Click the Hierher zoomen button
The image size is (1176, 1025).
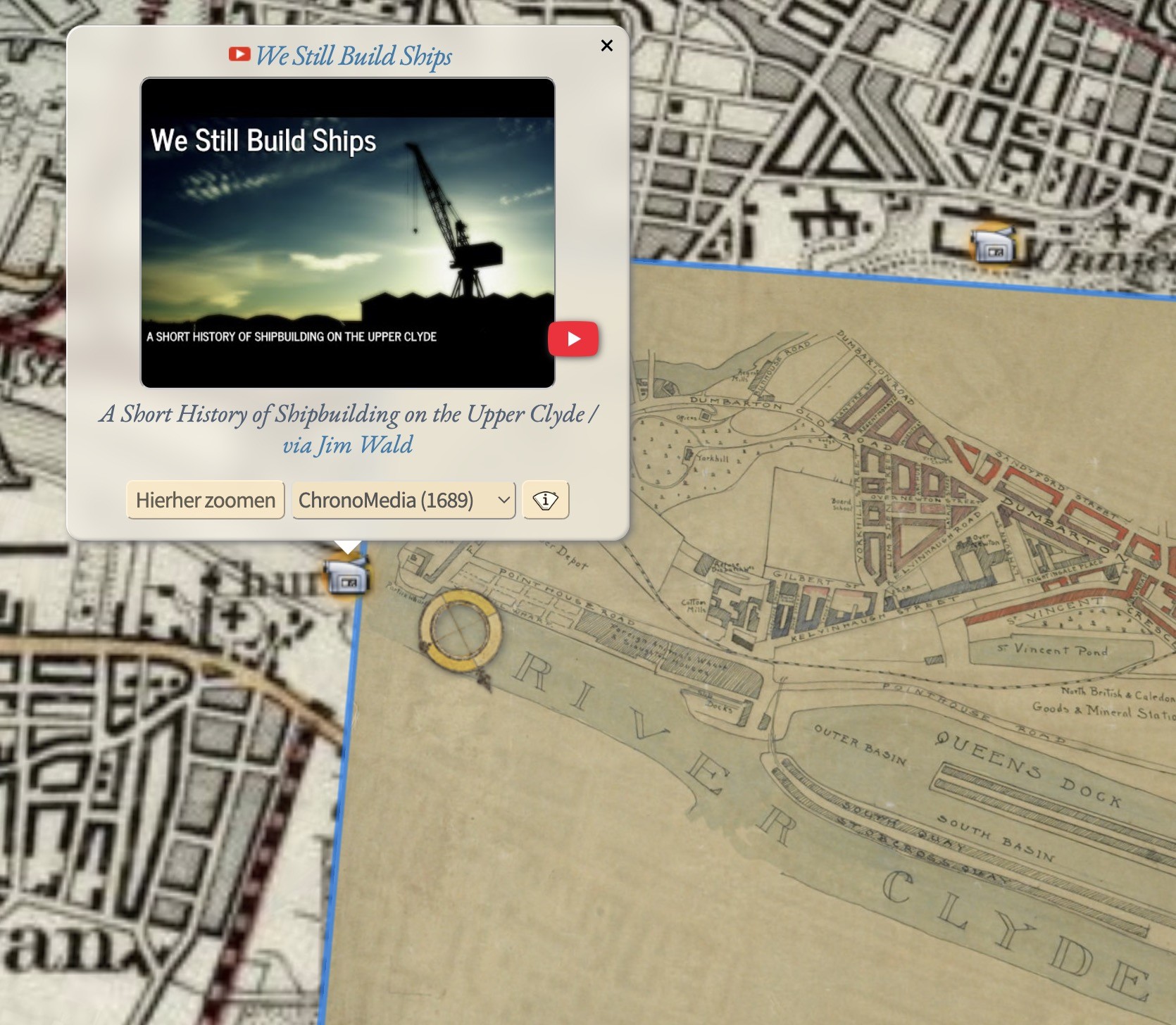click(x=206, y=501)
